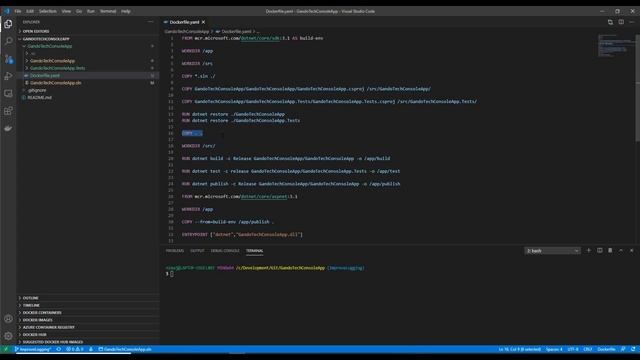Open Explorer more actions ellipsis
The image size is (640, 360).
pyautogui.click(x=151, y=22)
